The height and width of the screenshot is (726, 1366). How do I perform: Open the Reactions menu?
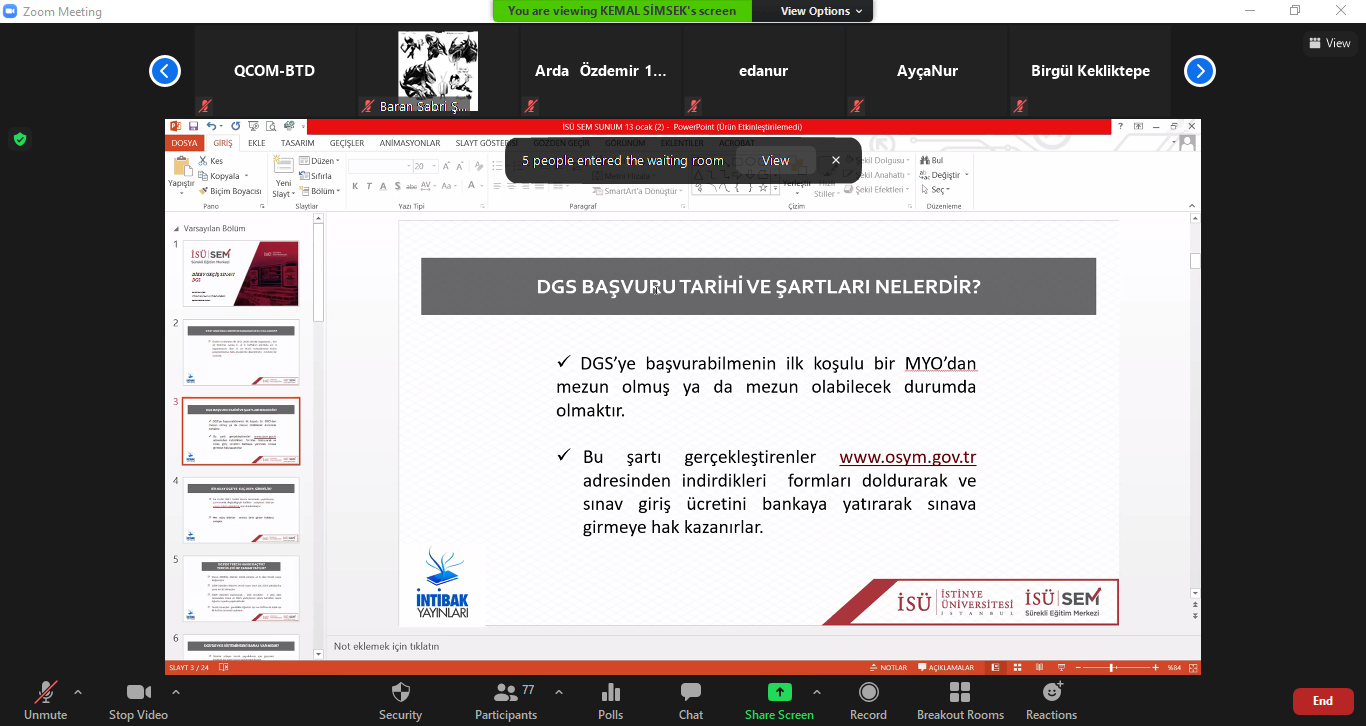pyautogui.click(x=1051, y=693)
